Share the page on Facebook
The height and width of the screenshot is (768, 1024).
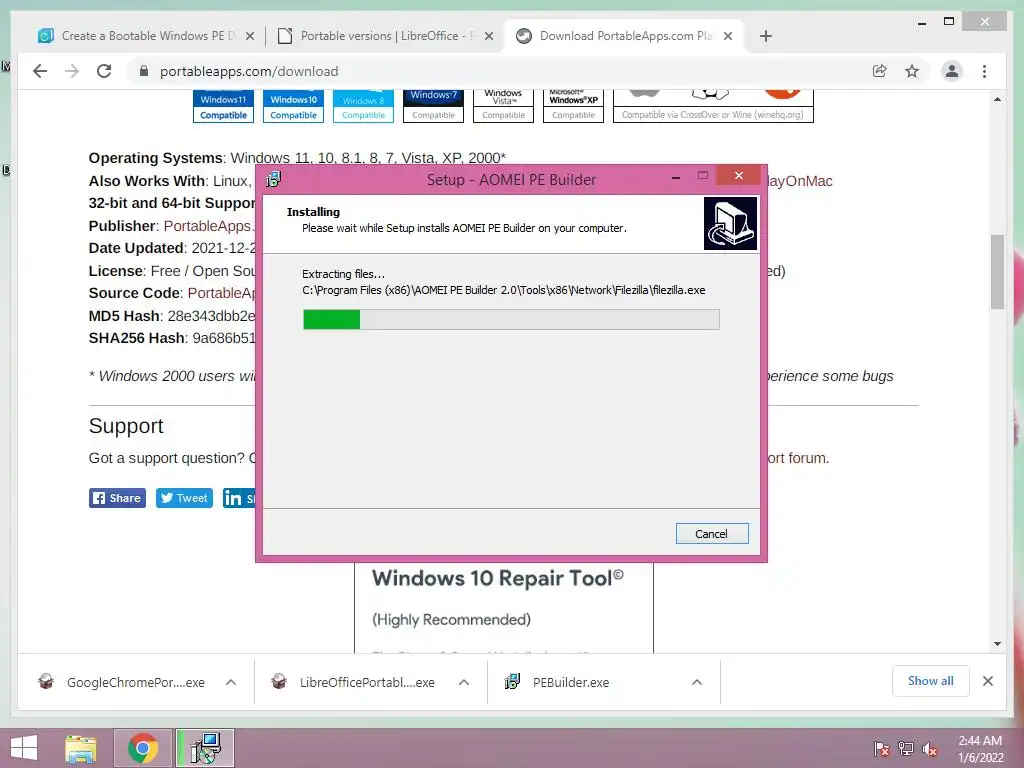coord(117,498)
